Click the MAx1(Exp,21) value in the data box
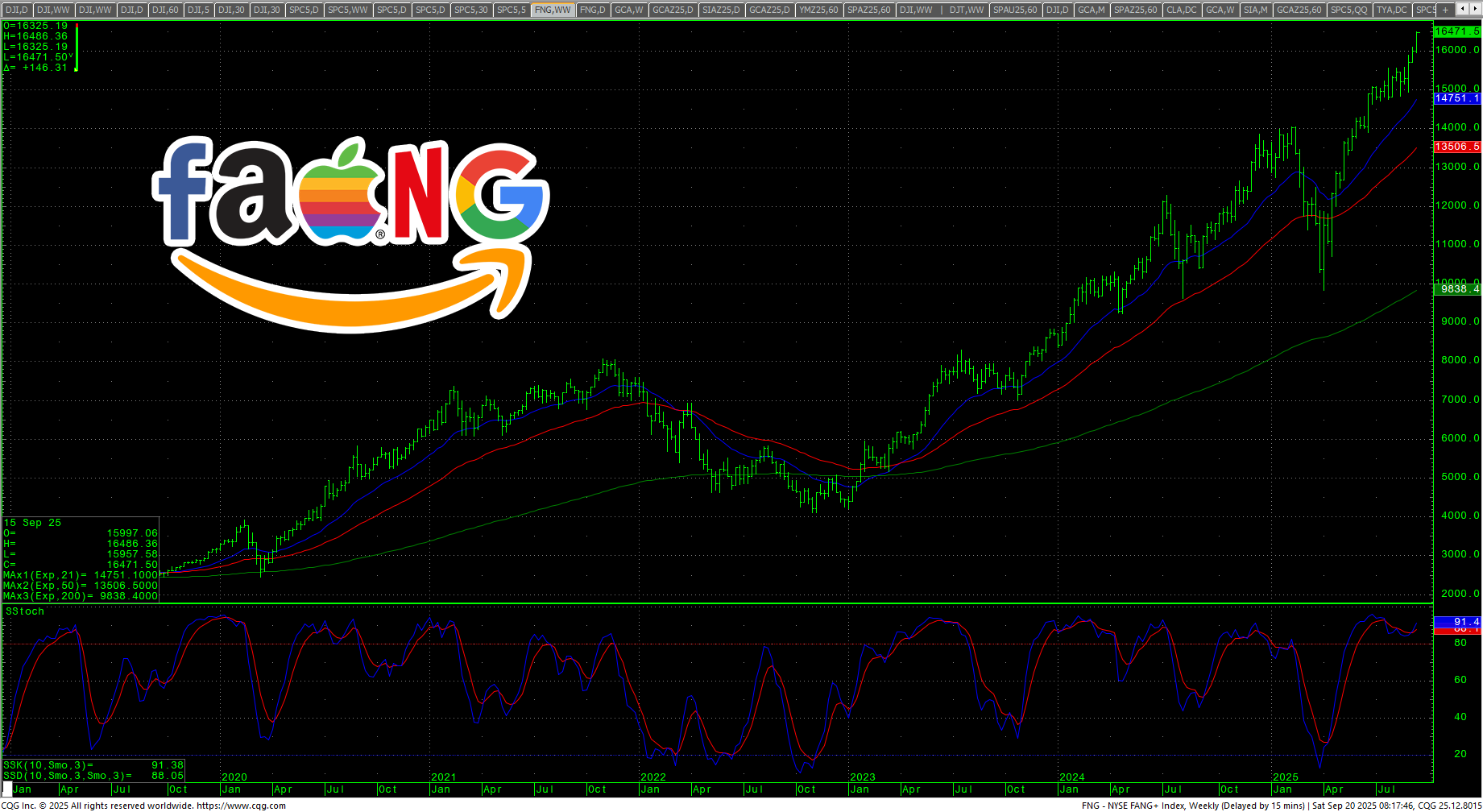This screenshot has width=1483, height=812. 81,575
